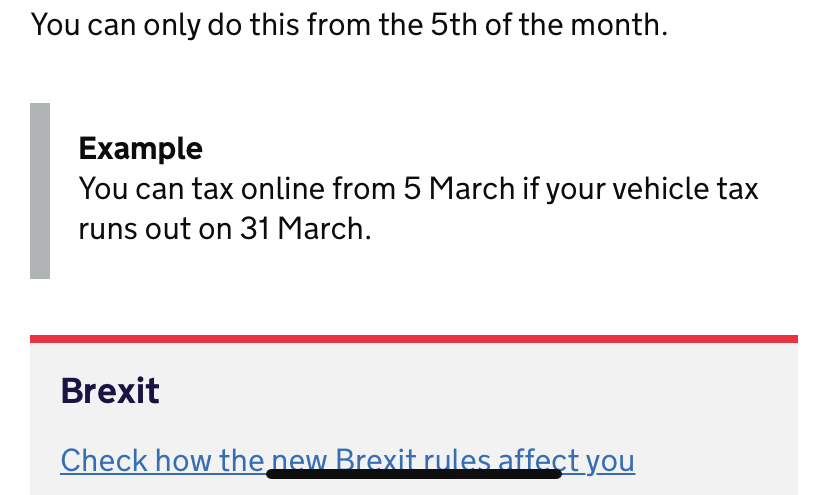The image size is (828, 495).
Task: Click the text '31 March.' in the example
Action: (306, 229)
